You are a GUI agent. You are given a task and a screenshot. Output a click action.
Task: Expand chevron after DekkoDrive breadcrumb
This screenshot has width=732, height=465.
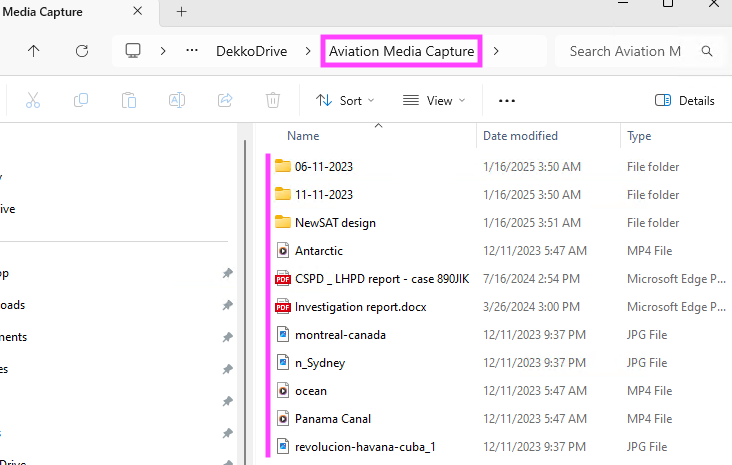pyautogui.click(x=308, y=51)
